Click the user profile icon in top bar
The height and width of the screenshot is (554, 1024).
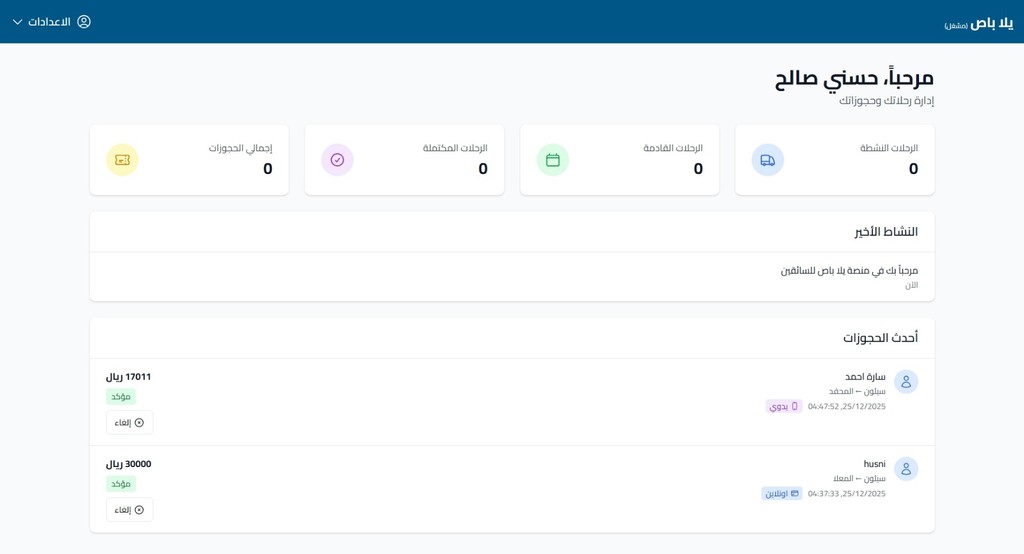[84, 22]
